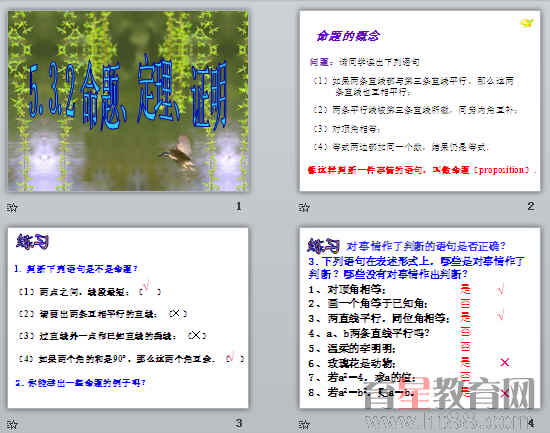
Task: Click the slide number 1 label
Action: pos(239,206)
